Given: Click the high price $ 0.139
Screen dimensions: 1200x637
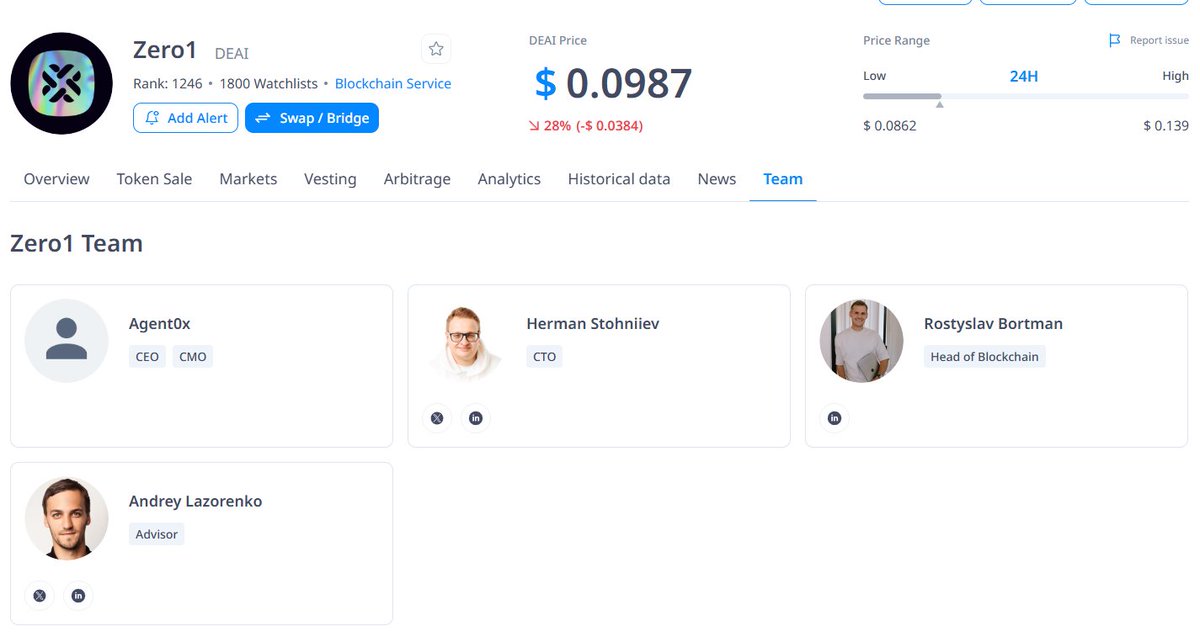Looking at the screenshot, I should [1166, 126].
